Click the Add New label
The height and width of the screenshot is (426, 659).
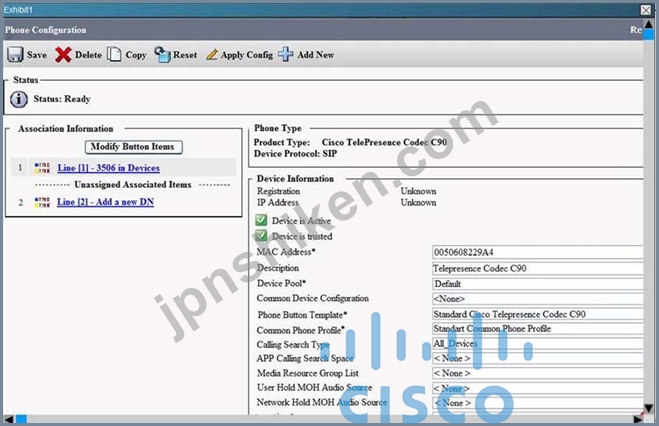pyautogui.click(x=316, y=55)
